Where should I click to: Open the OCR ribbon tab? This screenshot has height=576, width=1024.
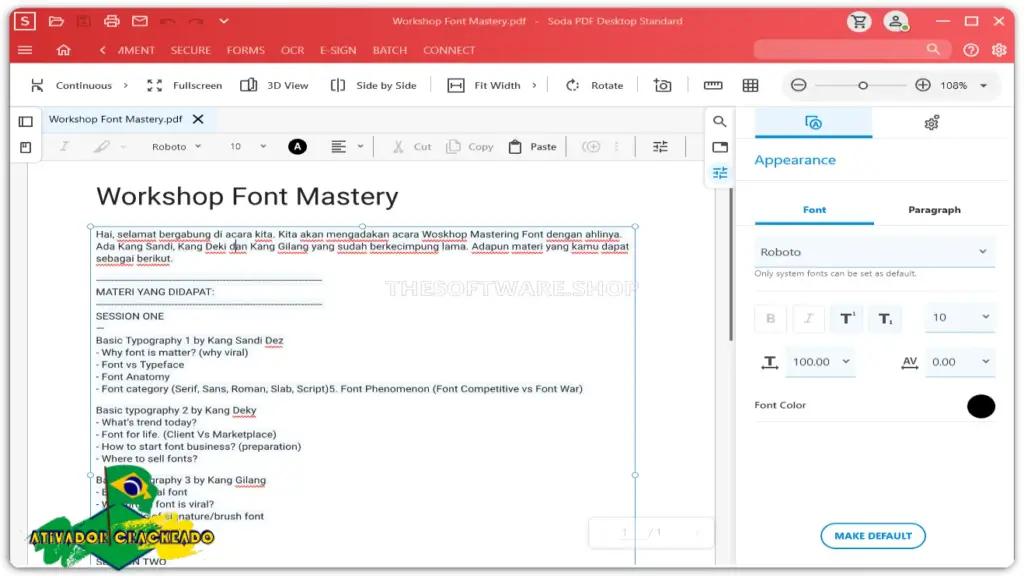[293, 50]
